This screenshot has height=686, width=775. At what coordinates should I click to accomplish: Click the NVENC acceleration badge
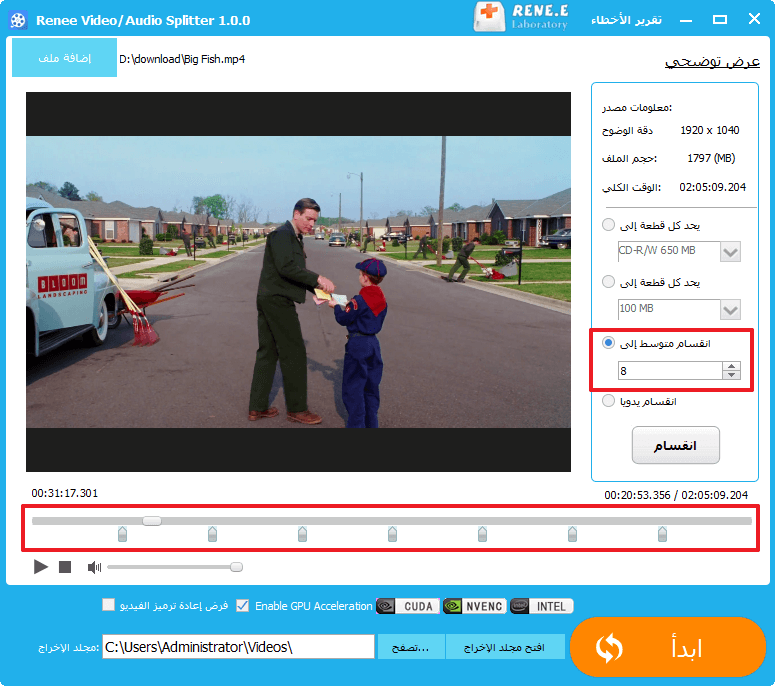coord(474,606)
